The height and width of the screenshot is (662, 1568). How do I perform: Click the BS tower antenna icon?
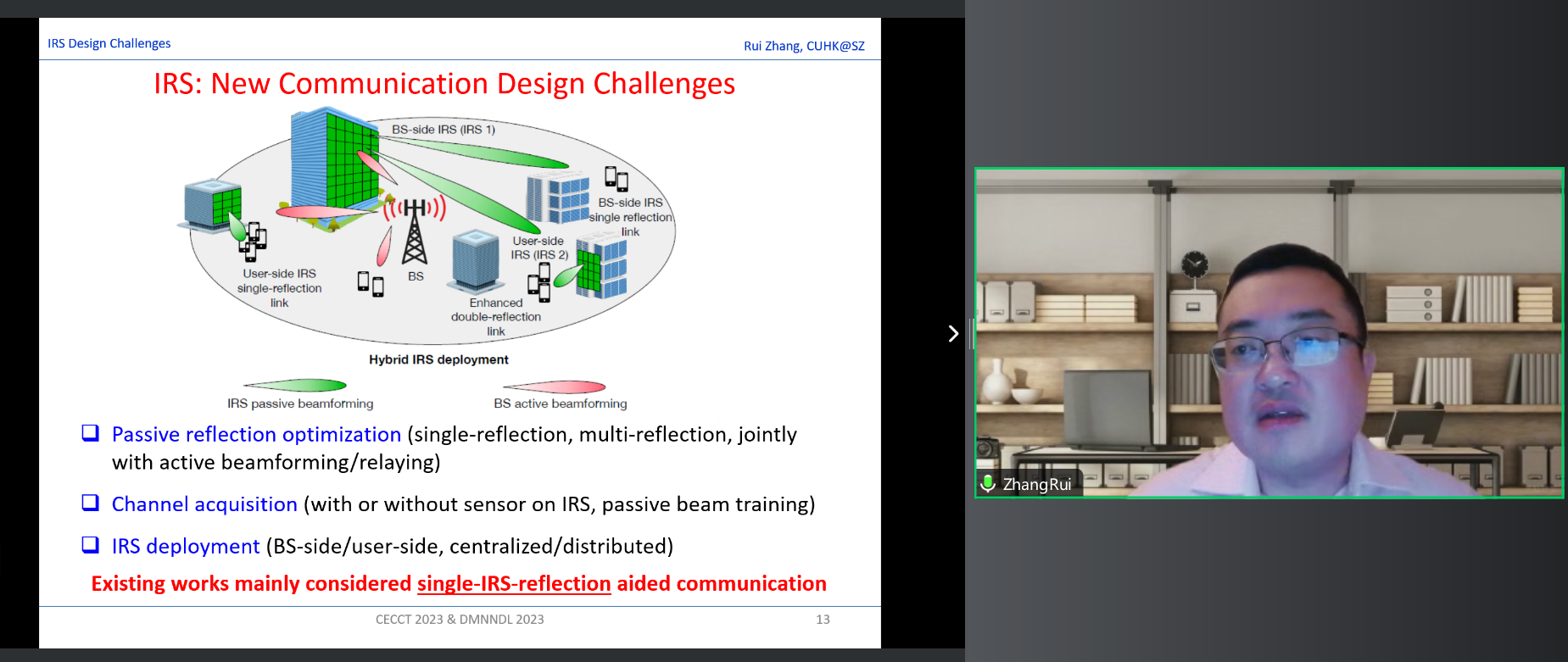(415, 231)
